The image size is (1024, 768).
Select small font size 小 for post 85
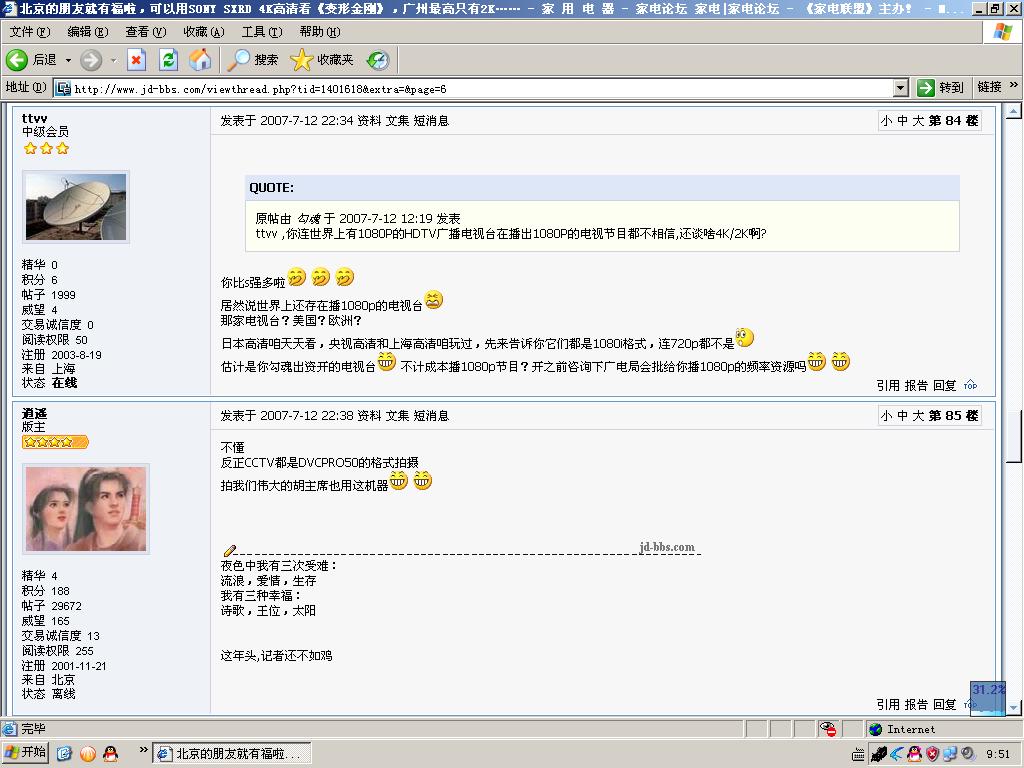(x=886, y=416)
